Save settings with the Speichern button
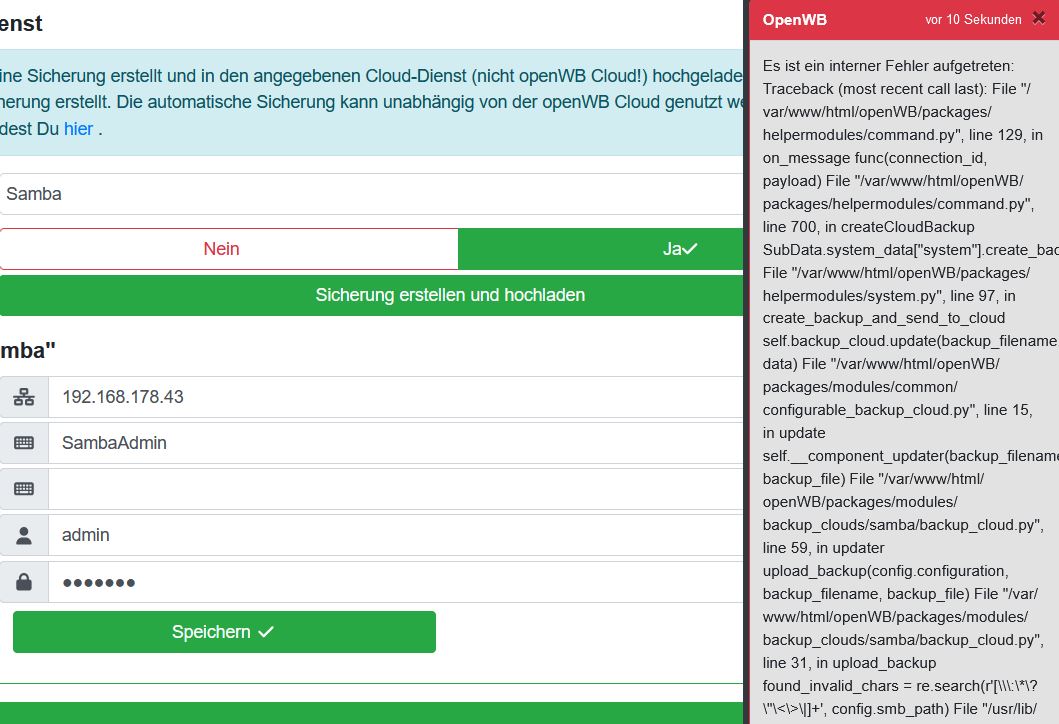Screen dimensions: 1059x724 pos(224,632)
